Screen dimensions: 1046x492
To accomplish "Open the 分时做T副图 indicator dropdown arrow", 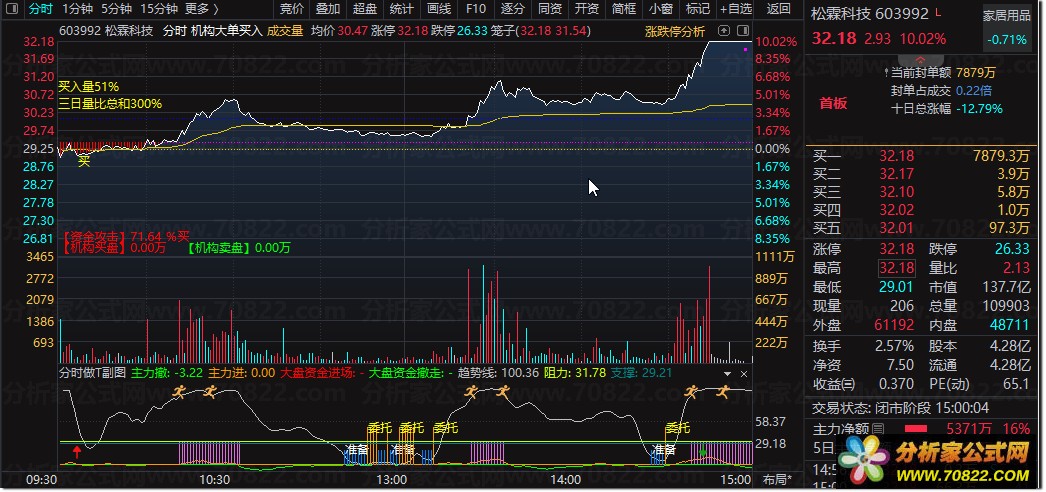I will [x=728, y=374].
